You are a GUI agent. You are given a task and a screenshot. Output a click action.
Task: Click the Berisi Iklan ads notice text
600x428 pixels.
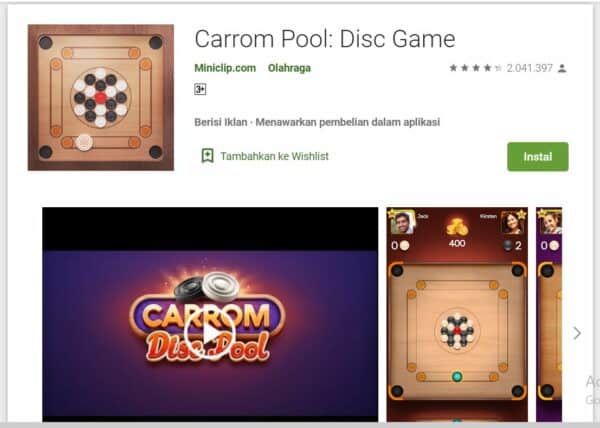coord(221,122)
